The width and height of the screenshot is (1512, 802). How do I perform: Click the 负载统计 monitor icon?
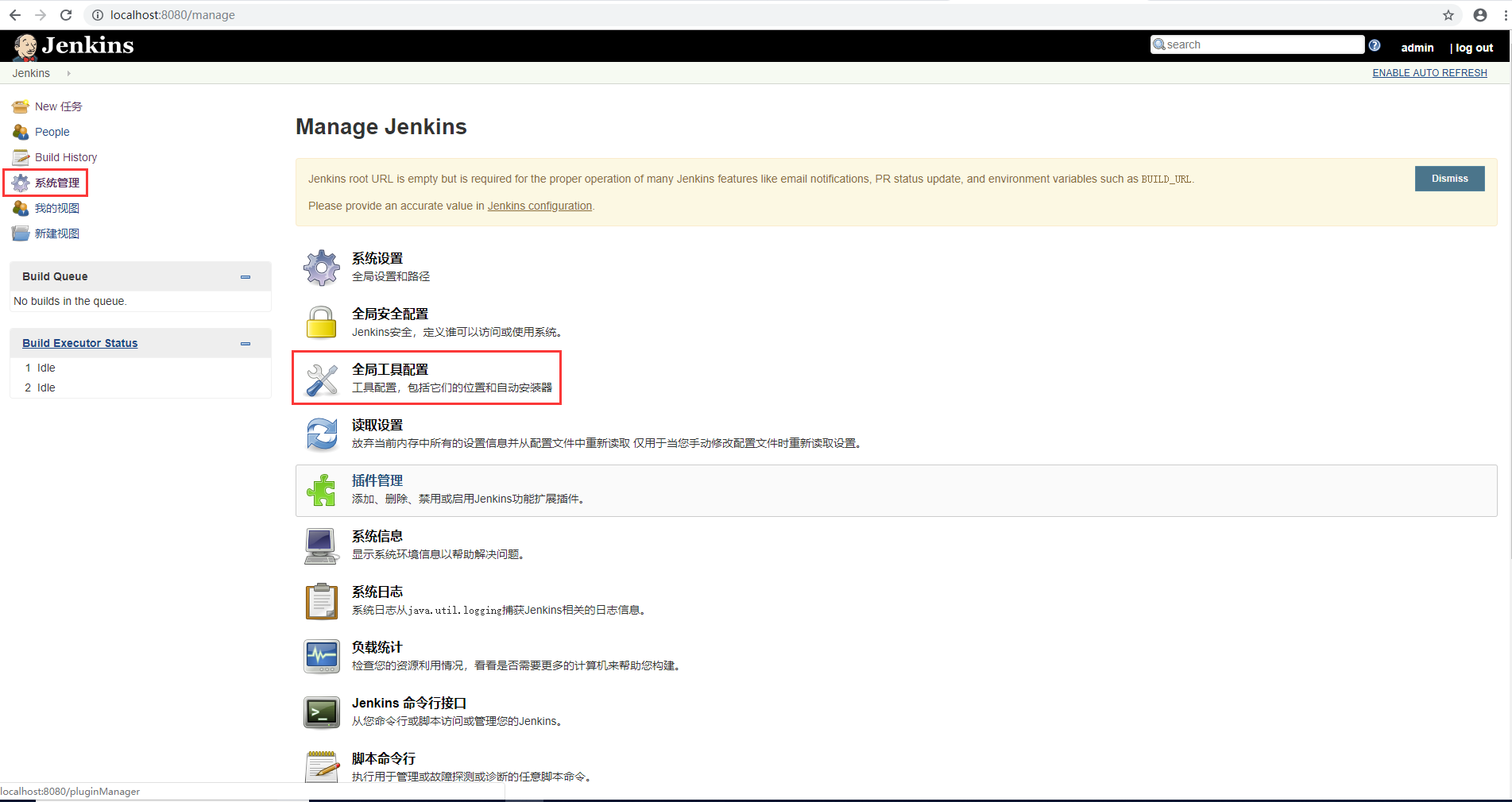322,657
